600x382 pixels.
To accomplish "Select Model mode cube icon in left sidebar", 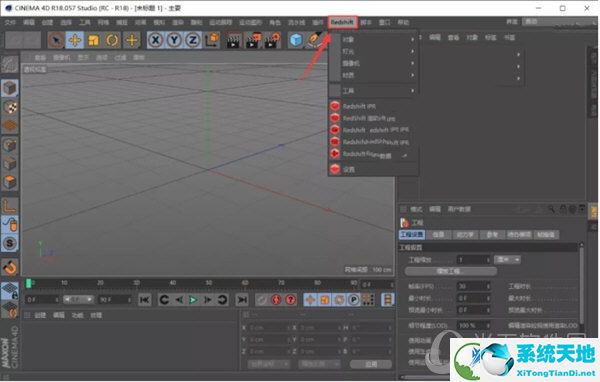I will tap(10, 88).
